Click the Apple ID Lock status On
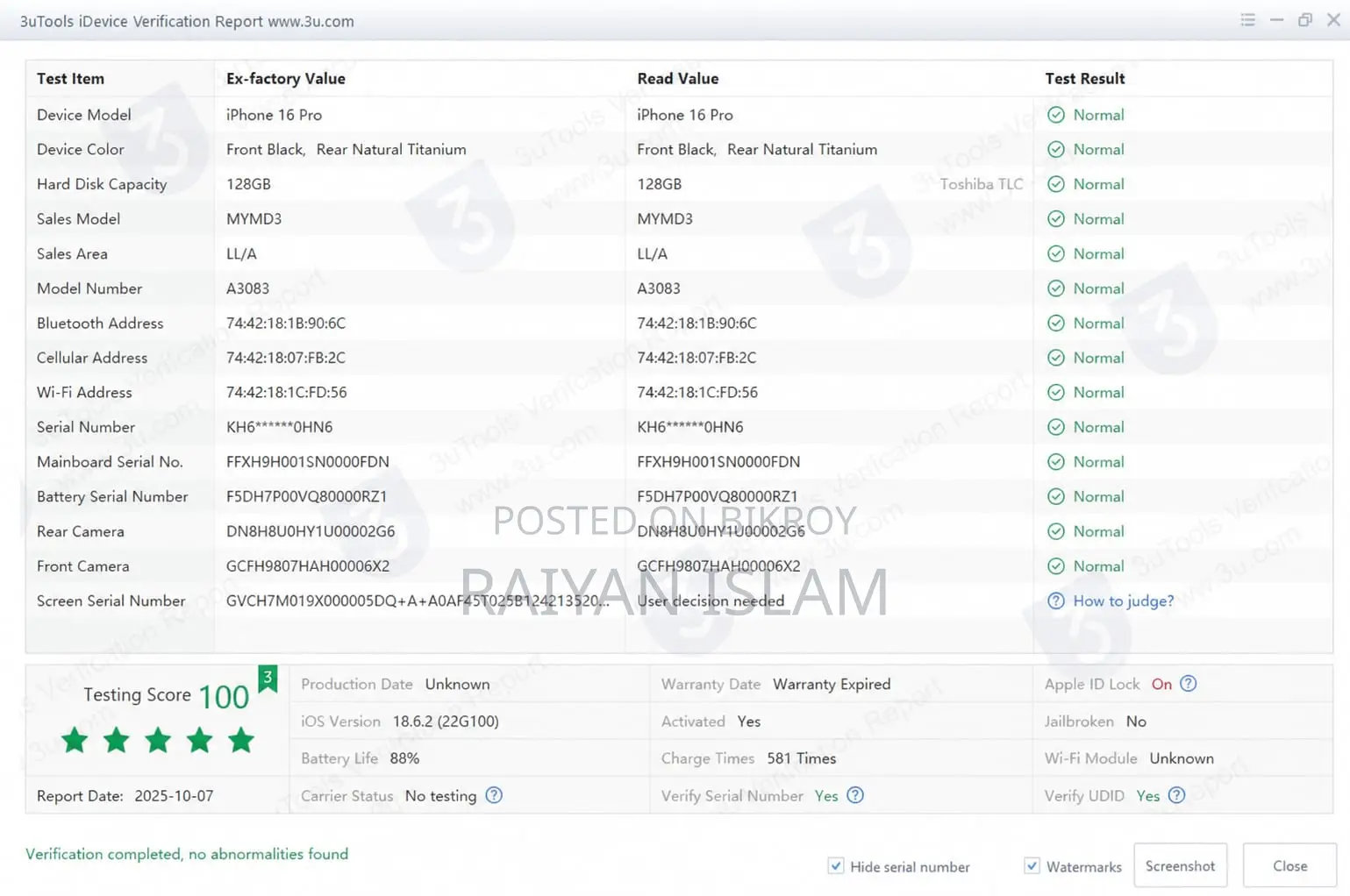This screenshot has width=1350, height=896. pos(1161,684)
